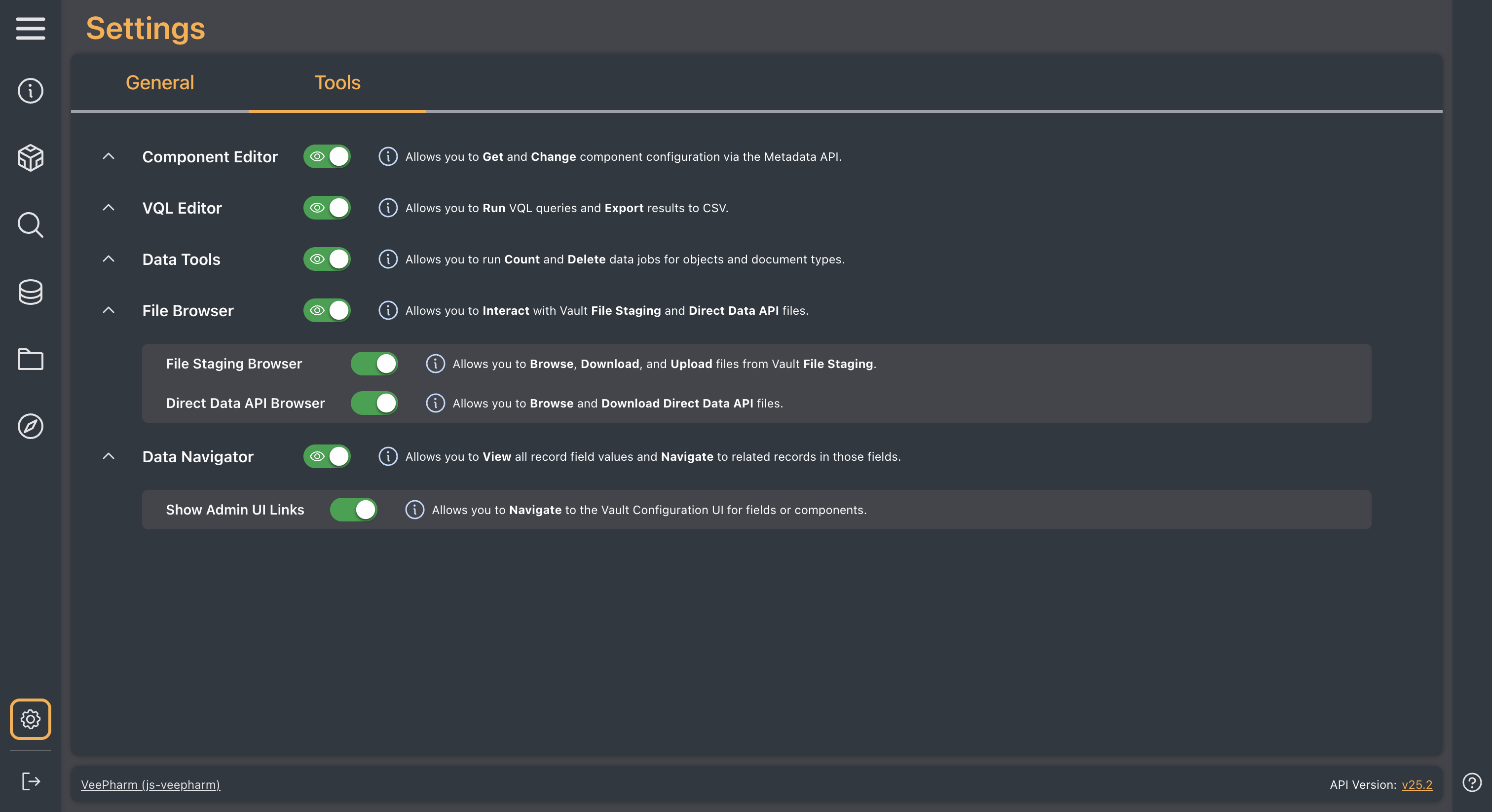Click the info icon in sidebar

pyautogui.click(x=30, y=91)
